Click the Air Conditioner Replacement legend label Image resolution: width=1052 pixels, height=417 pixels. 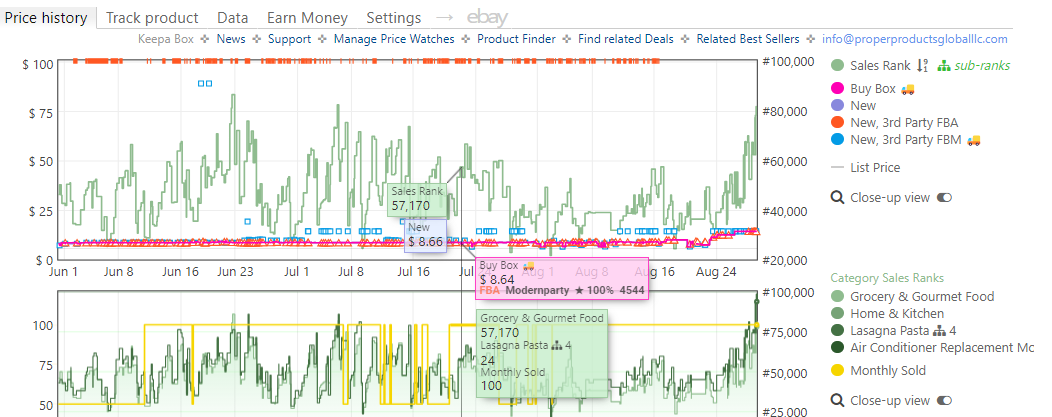941,347
